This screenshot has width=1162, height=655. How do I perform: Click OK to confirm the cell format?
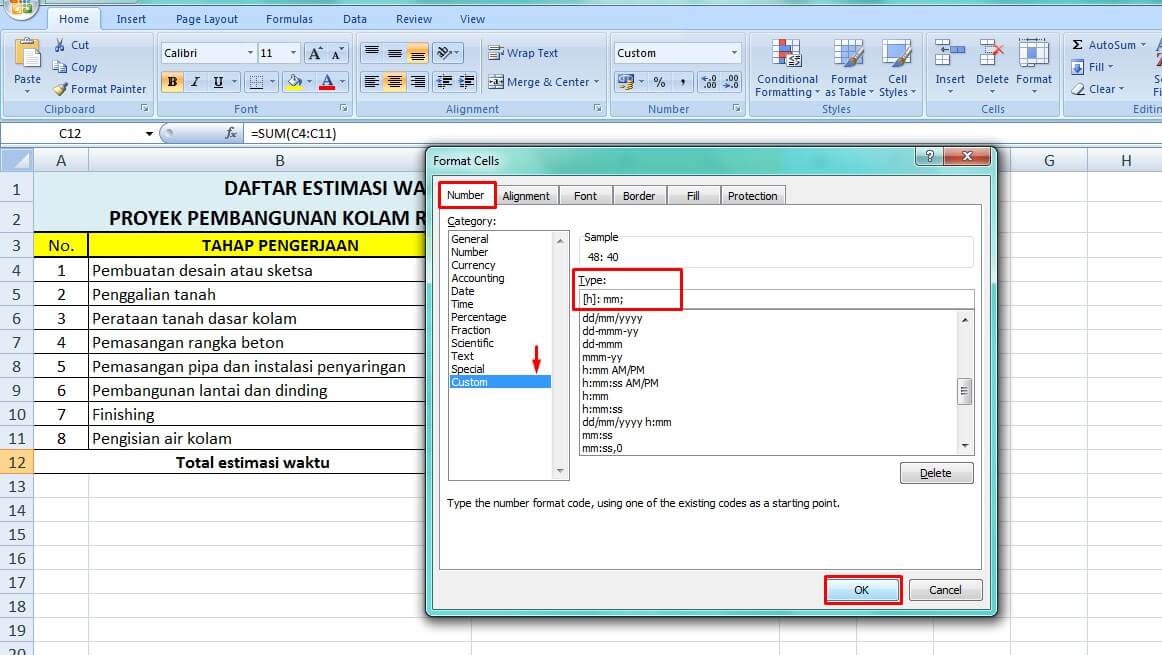click(x=862, y=590)
